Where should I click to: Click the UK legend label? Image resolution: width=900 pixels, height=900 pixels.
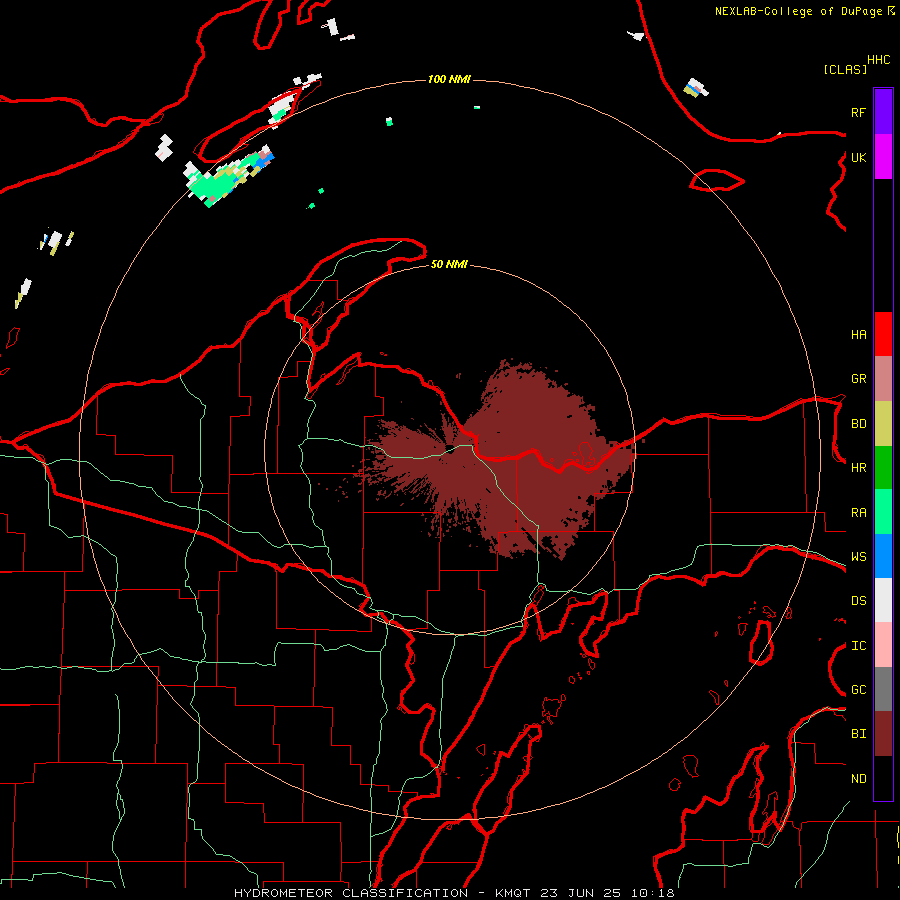click(x=858, y=157)
